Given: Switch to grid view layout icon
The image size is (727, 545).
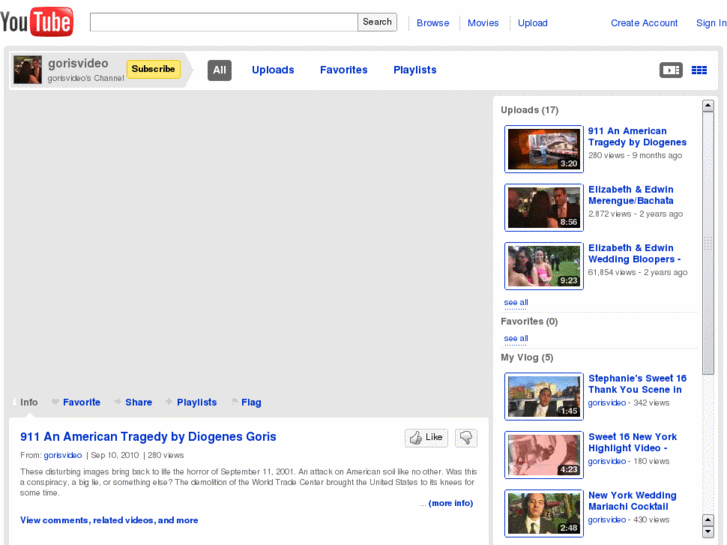Looking at the screenshot, I should pyautogui.click(x=699, y=70).
